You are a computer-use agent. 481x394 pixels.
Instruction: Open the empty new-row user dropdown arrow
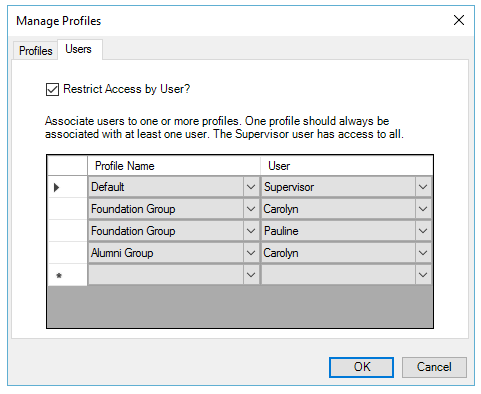tap(423, 275)
